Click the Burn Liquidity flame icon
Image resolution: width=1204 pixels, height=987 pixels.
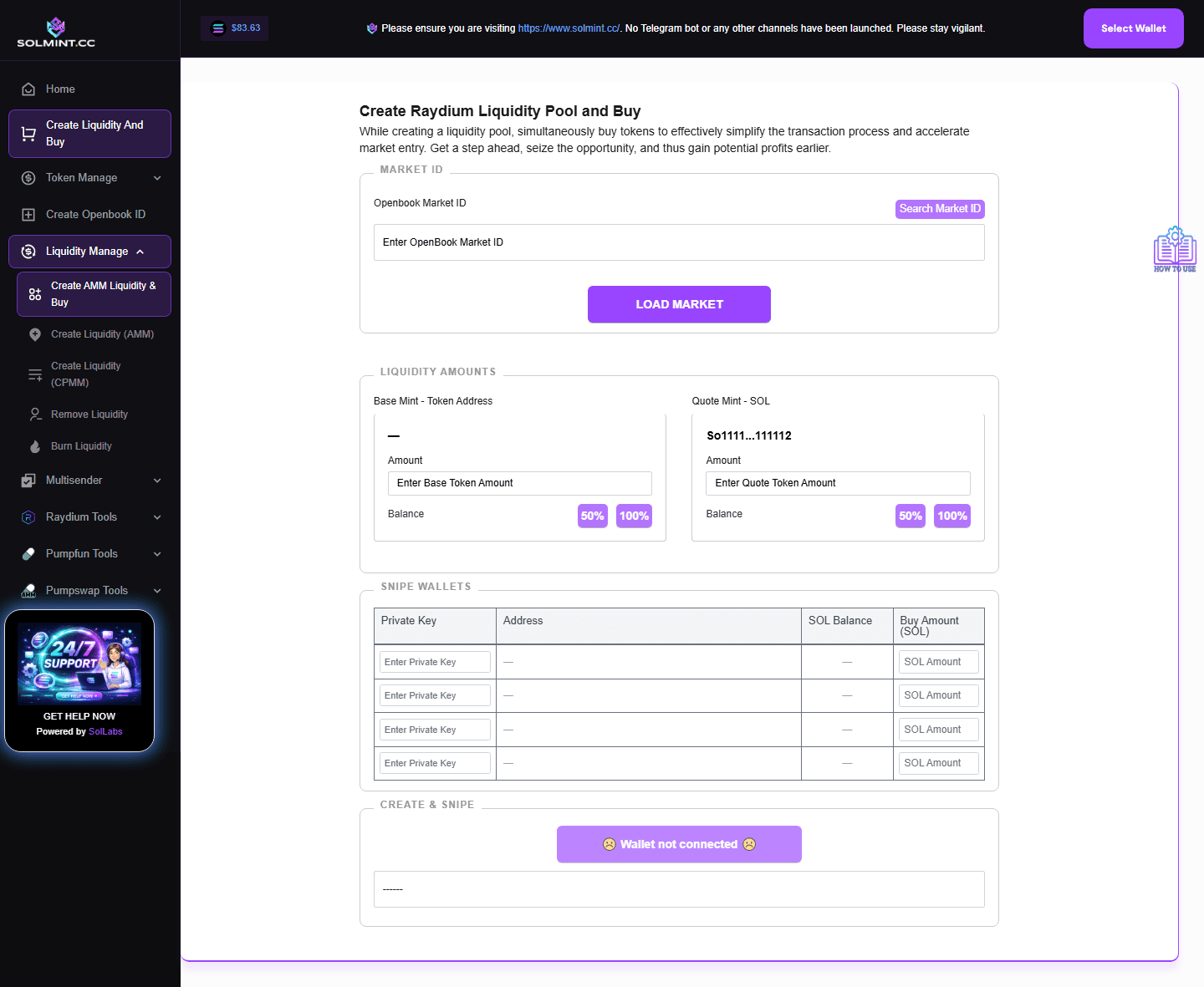(34, 445)
